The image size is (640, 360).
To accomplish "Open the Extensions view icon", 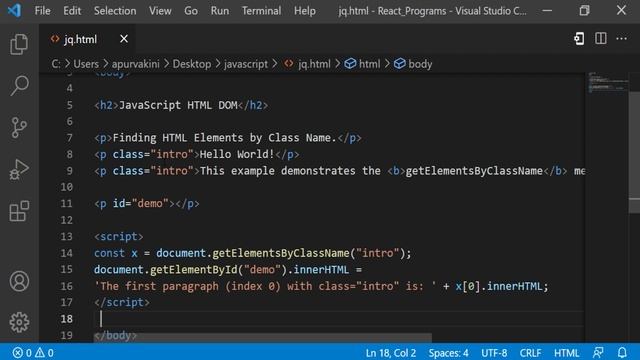I will click(x=19, y=211).
